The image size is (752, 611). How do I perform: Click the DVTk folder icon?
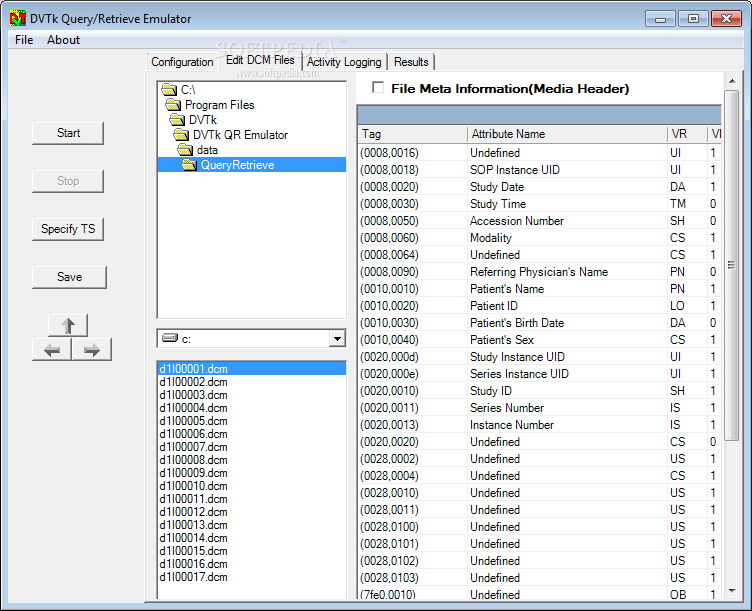(x=177, y=119)
